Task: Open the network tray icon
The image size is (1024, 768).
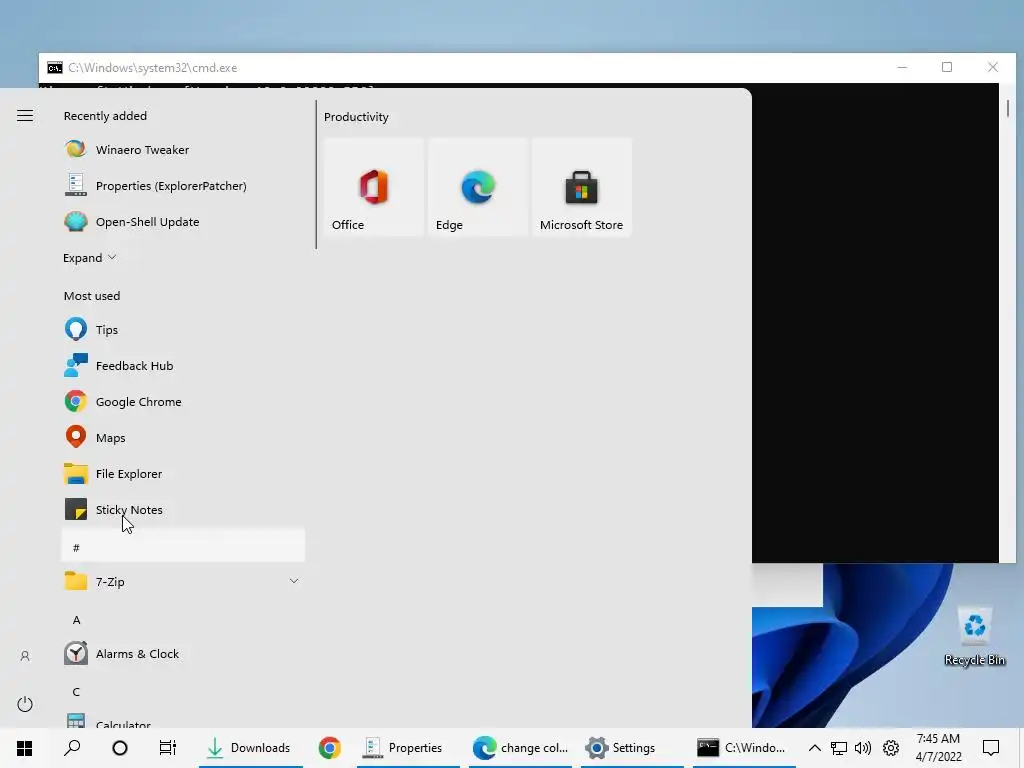Action: (x=839, y=748)
